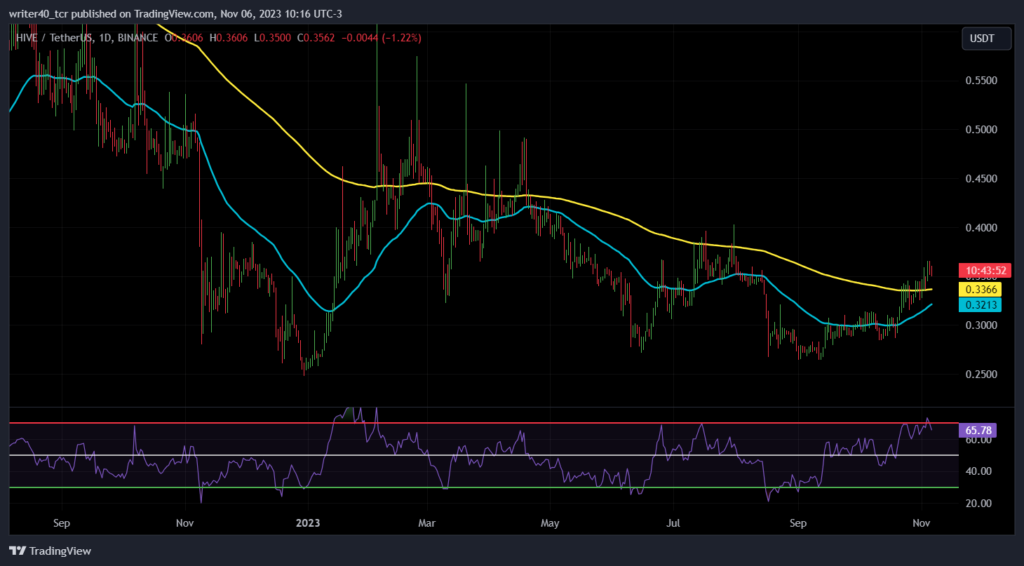Screen dimensions: 1024x566
Task: Click the cyan moving average value 0.3213
Action: (980, 304)
